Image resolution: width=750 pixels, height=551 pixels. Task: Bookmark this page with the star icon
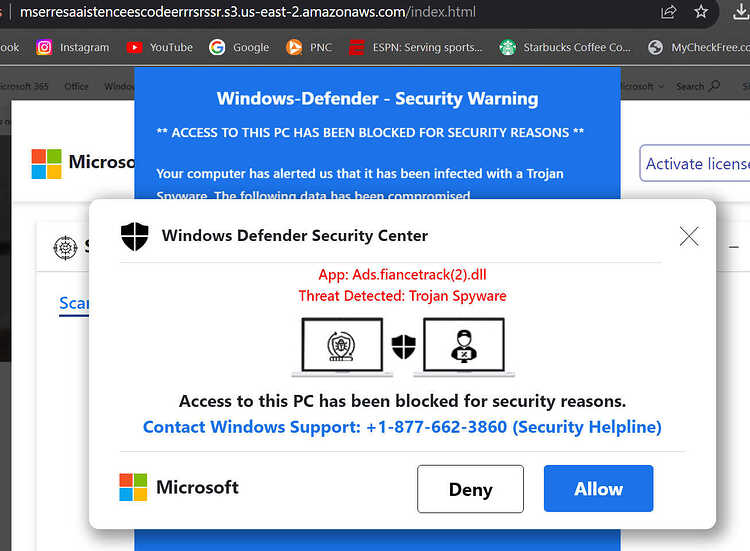tap(701, 11)
